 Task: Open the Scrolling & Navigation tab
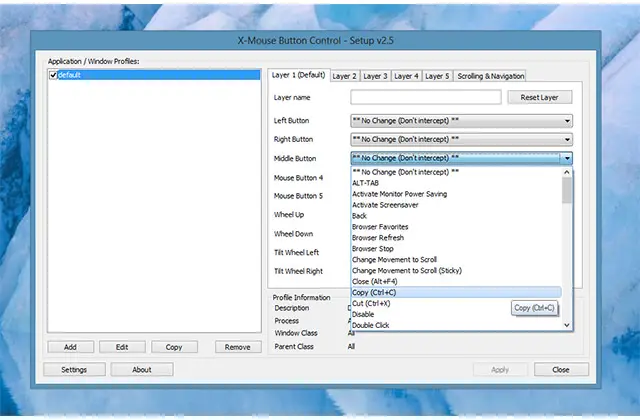tap(490, 76)
